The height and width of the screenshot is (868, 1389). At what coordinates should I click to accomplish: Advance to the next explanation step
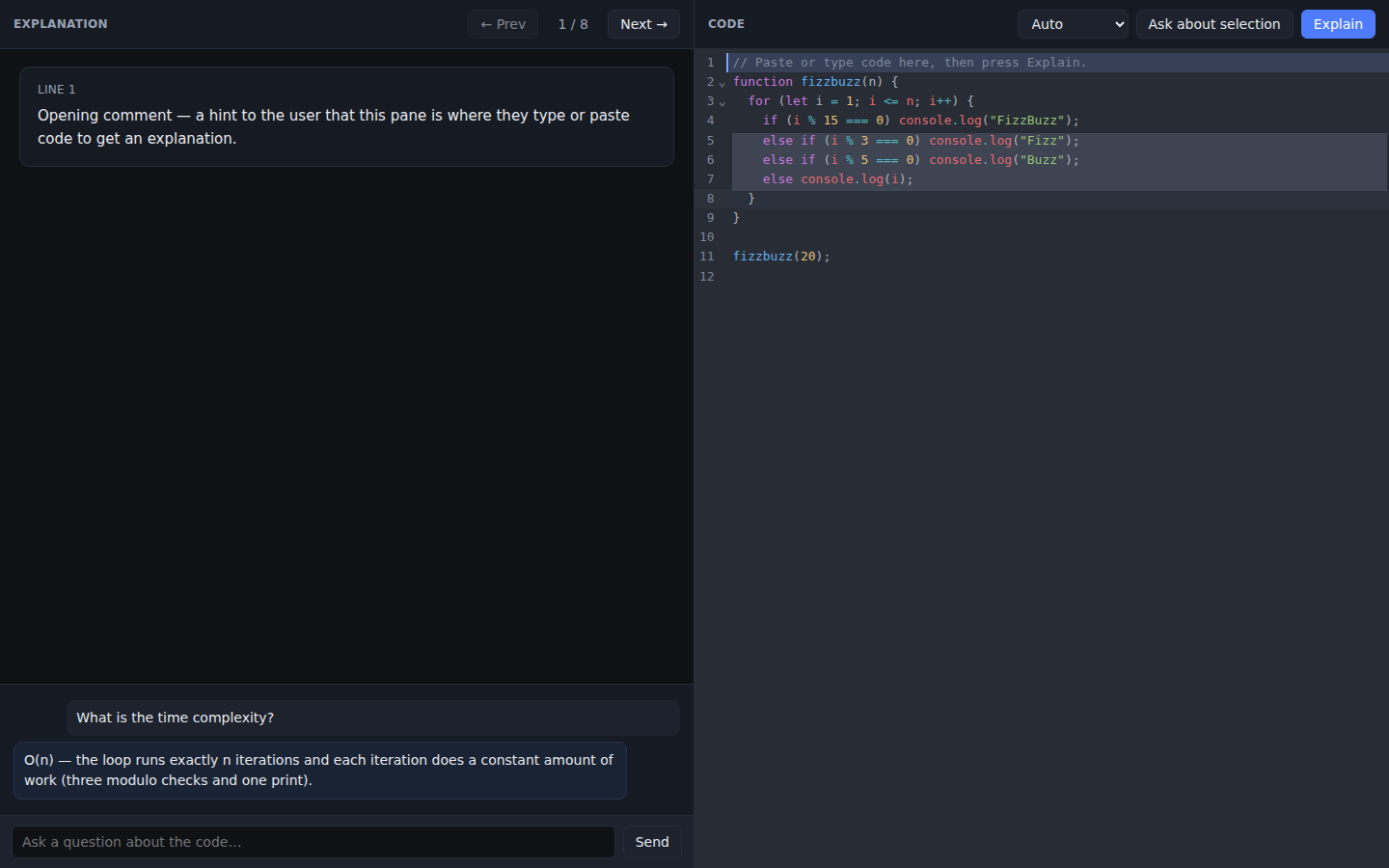coord(643,24)
